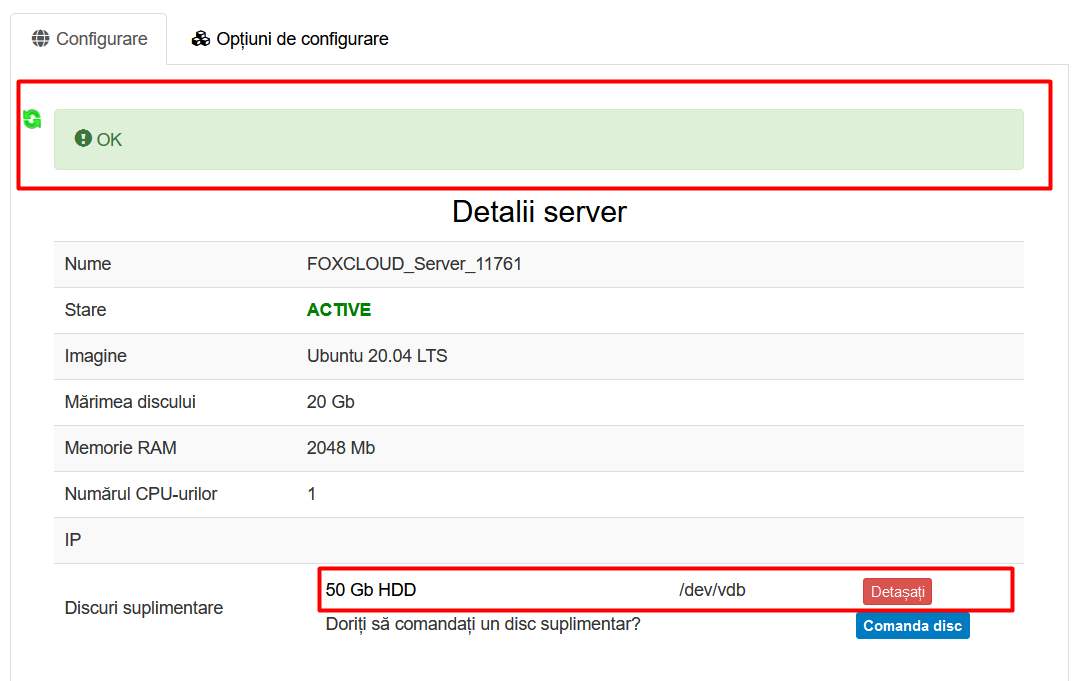Viewport: 1079px width, 681px height.
Task: Click the 20 Gb disk size value
Action: point(330,402)
